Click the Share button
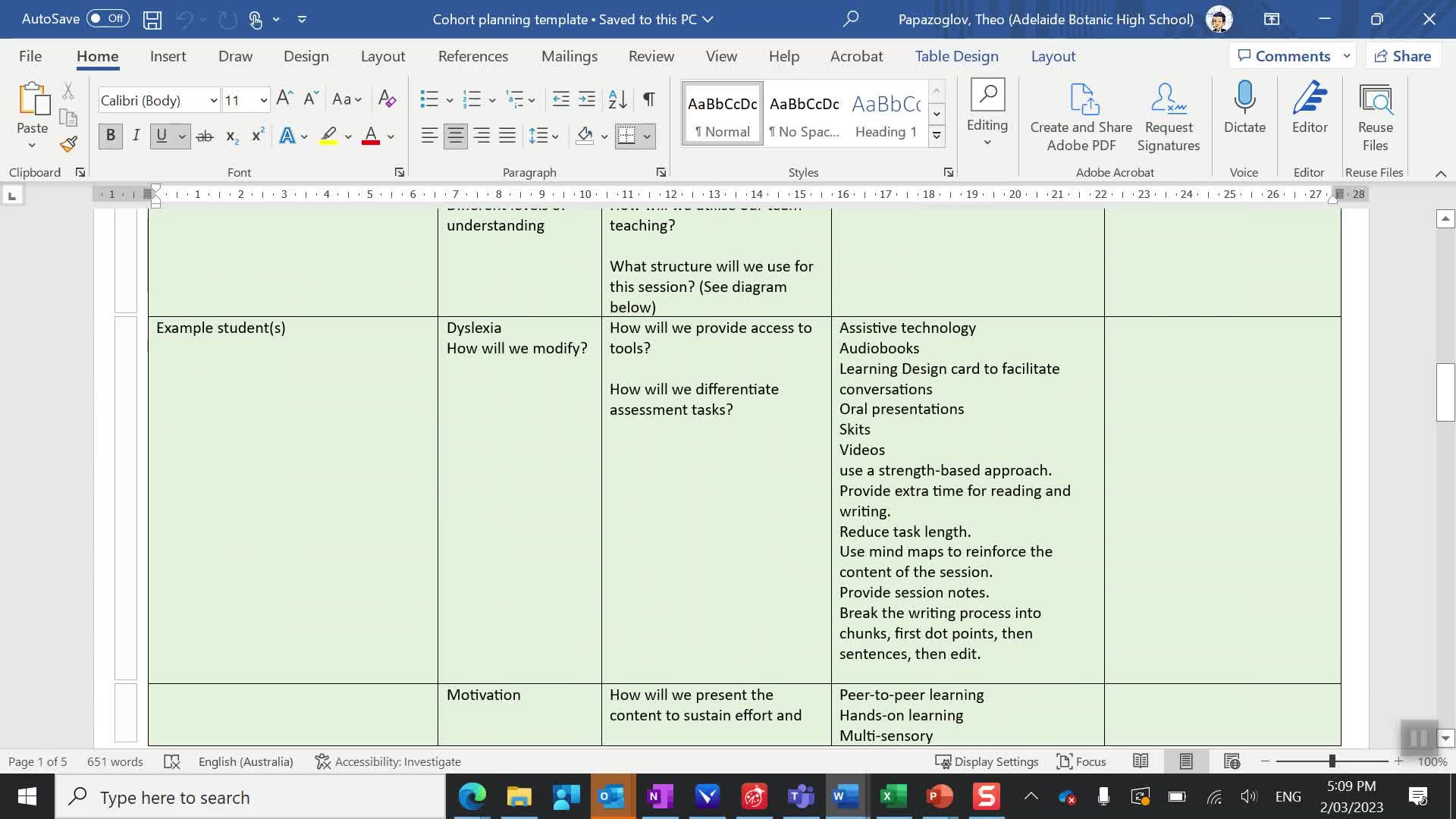The height and width of the screenshot is (819, 1456). 1403,55
